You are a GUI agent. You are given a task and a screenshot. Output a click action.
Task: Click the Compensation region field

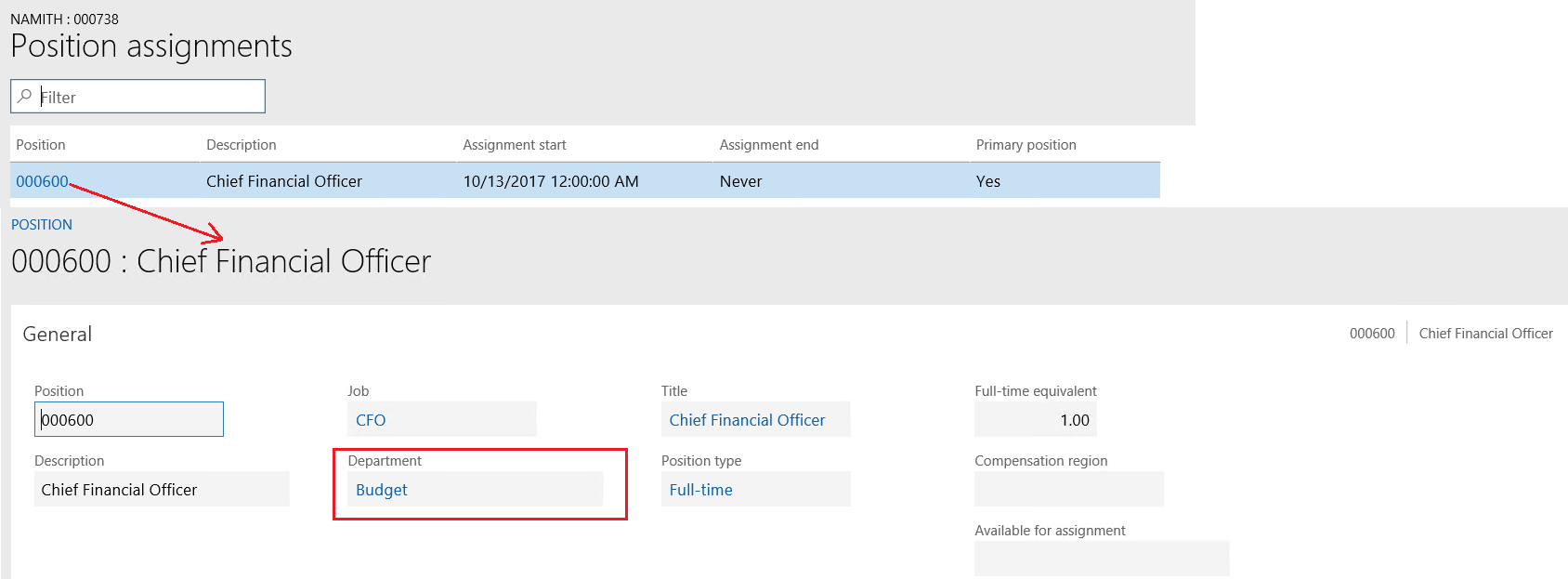pos(1068,490)
